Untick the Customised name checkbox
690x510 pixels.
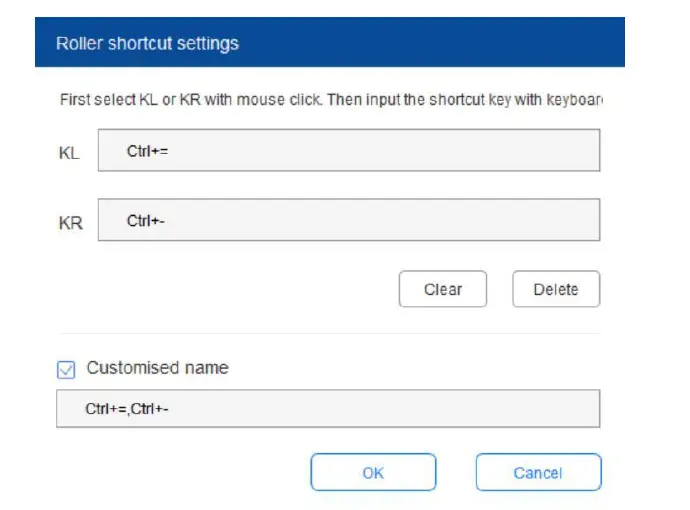point(66,369)
